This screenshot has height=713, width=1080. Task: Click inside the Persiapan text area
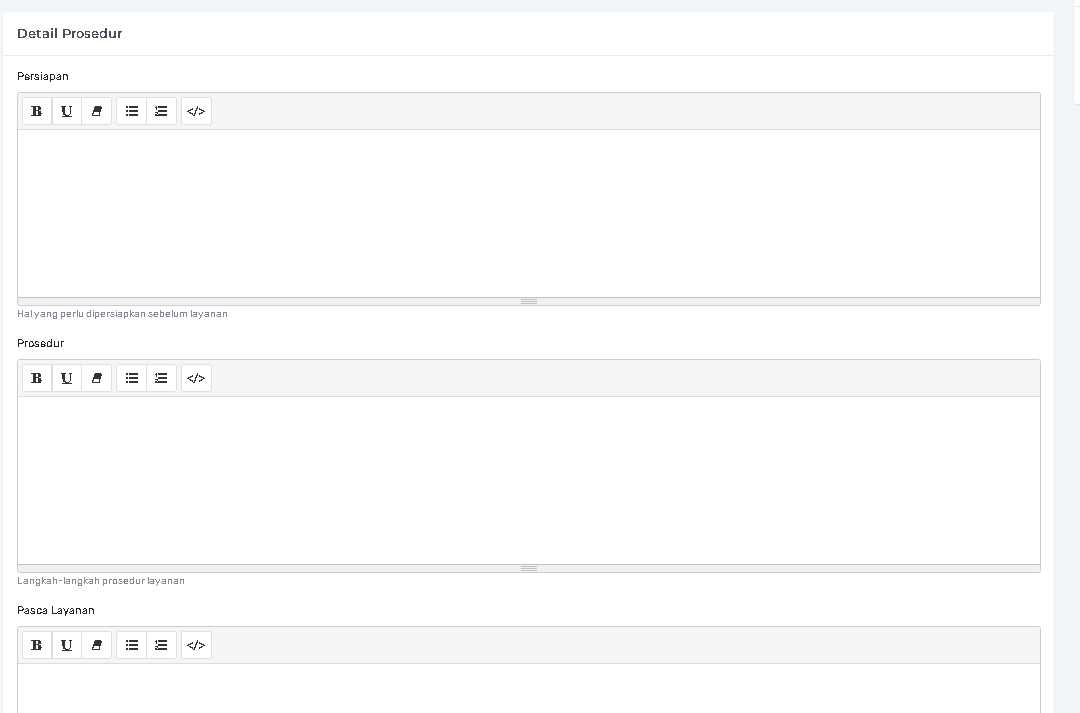[x=528, y=212]
